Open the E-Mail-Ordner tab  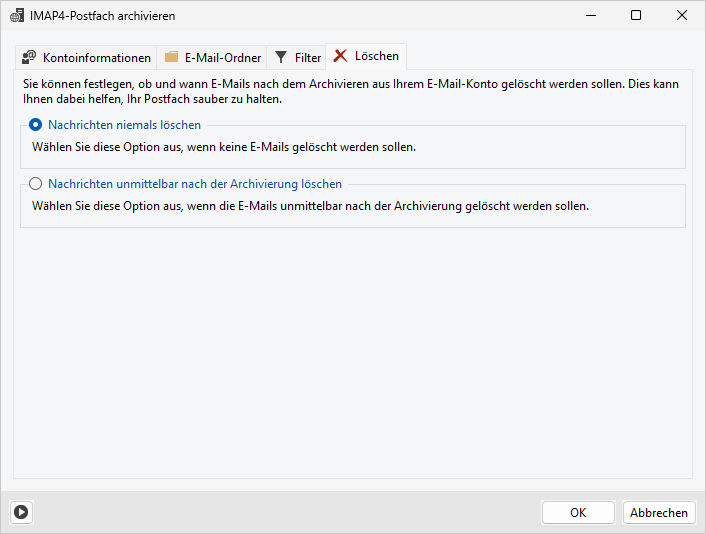(x=222, y=58)
